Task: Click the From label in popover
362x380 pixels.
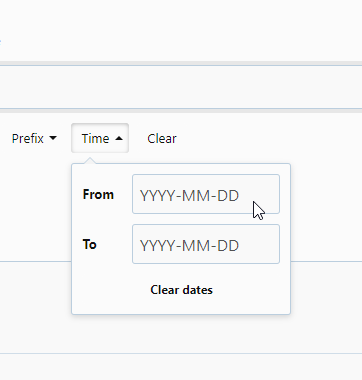Action: coord(98,194)
